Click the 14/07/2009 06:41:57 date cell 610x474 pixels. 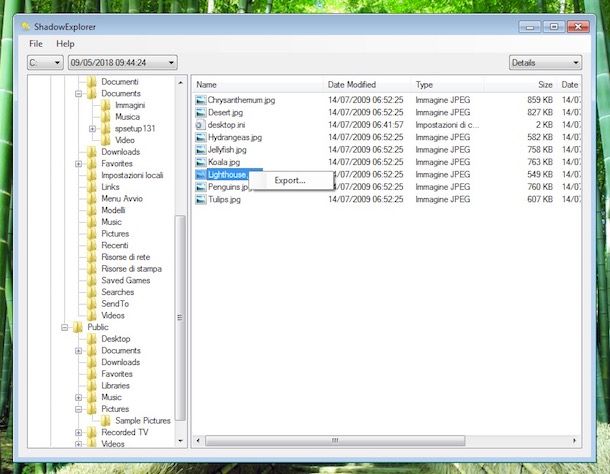(366, 125)
